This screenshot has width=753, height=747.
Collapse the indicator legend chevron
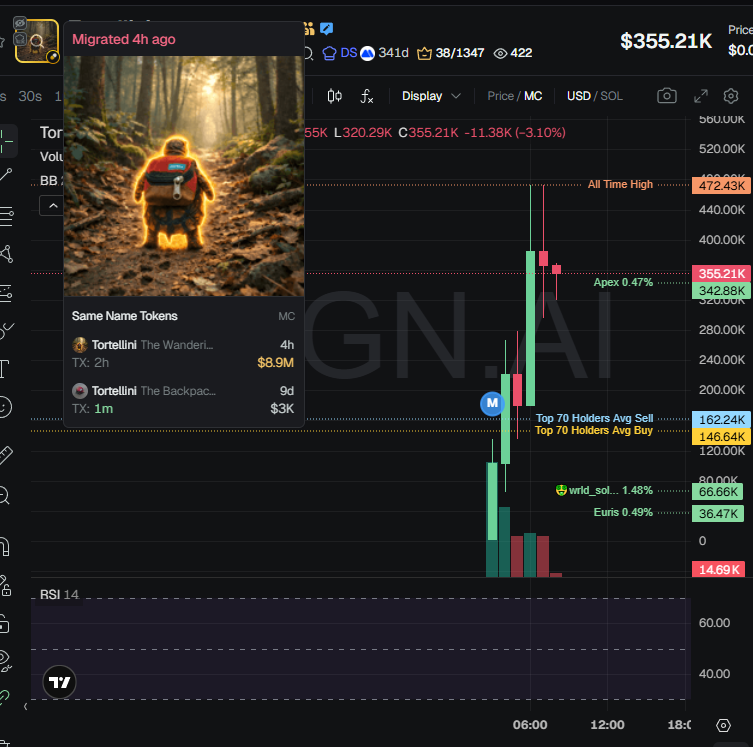pyautogui.click(x=53, y=206)
